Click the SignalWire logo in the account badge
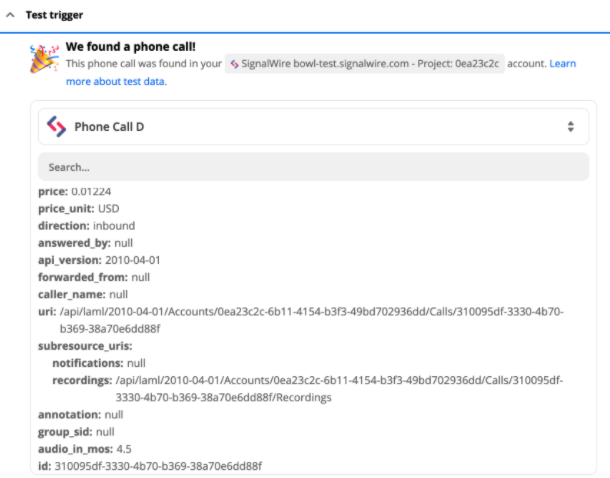Viewport: 610px width, 478px height. coord(235,64)
